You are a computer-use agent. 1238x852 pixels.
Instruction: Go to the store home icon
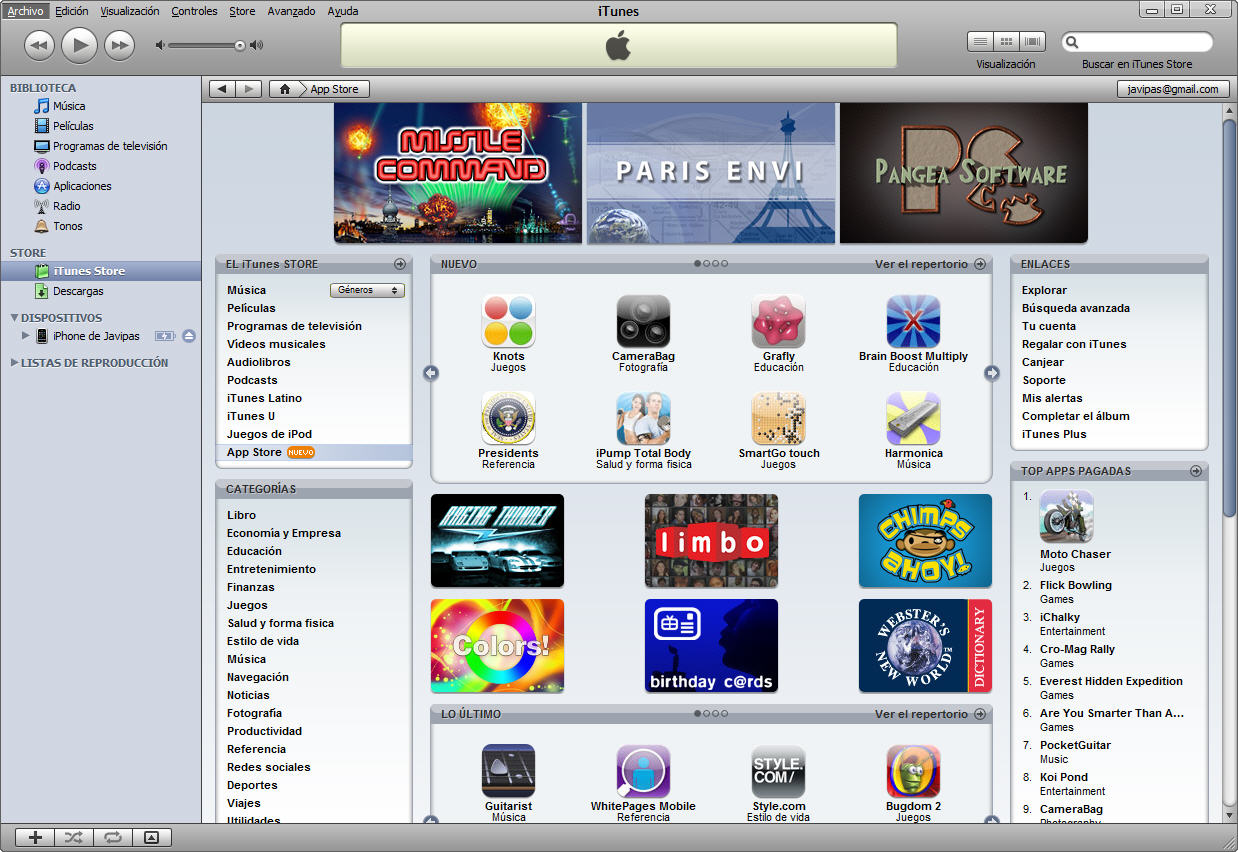(x=285, y=89)
